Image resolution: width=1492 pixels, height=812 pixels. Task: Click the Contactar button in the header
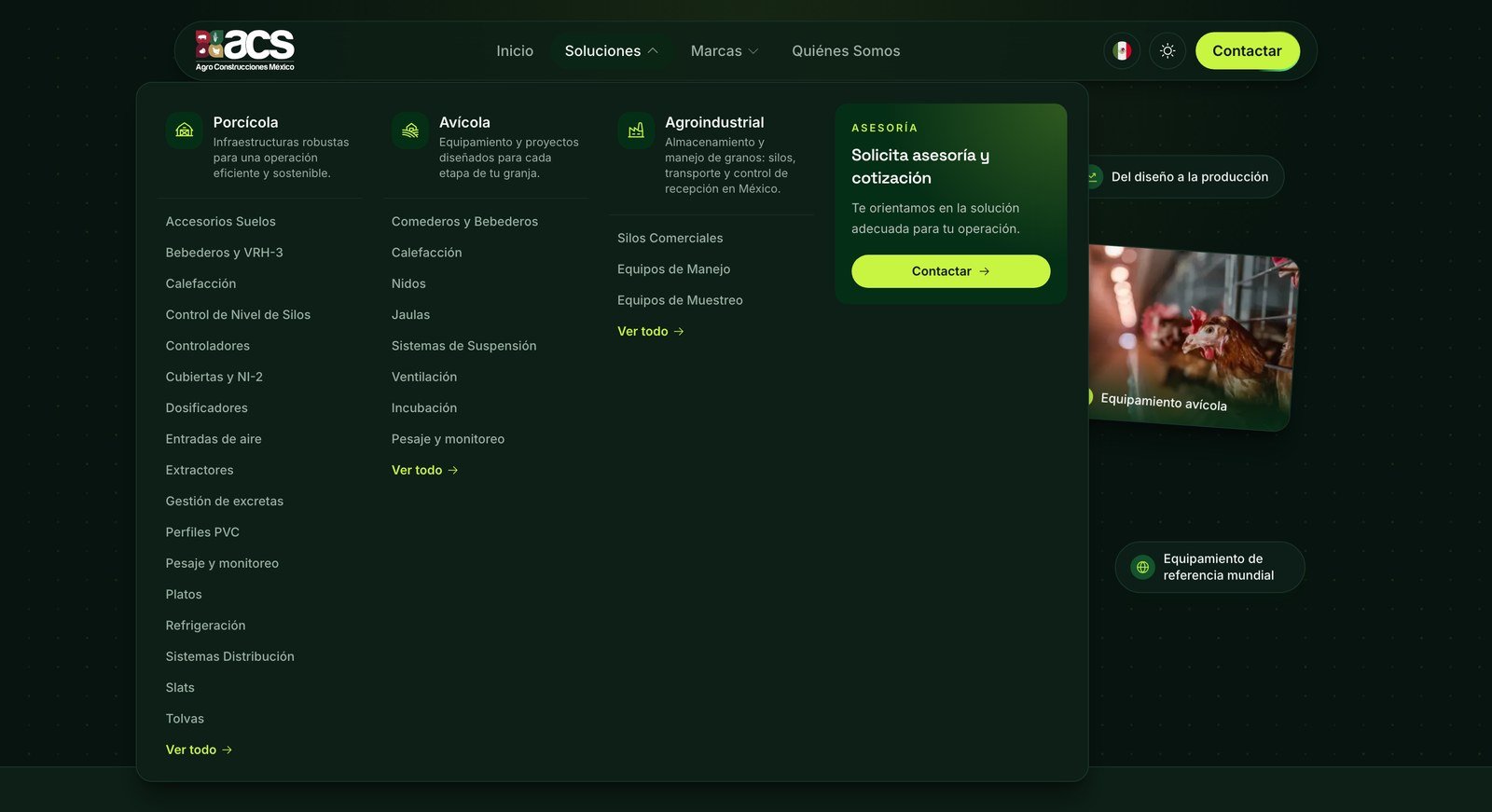click(1247, 50)
